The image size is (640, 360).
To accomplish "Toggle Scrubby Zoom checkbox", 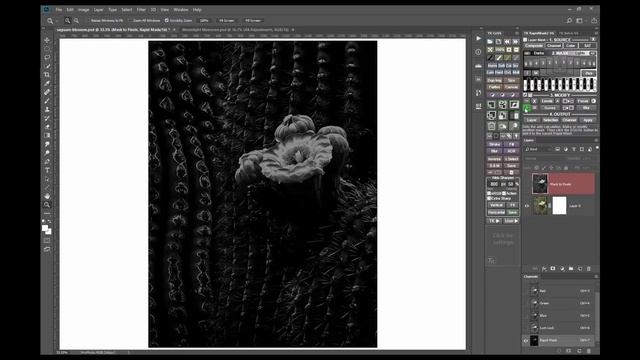I will (167, 20).
